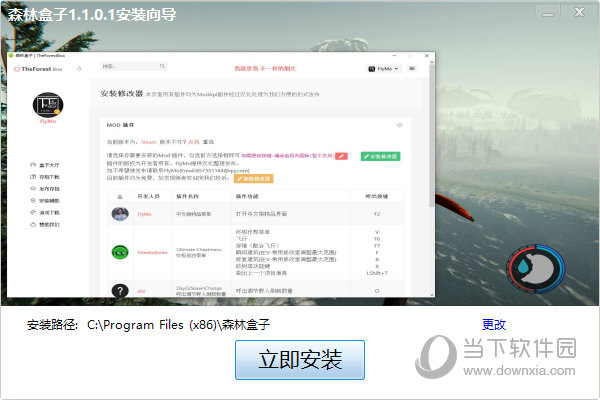Click the TheForest Box logo in preview
The width and height of the screenshot is (600, 400).
[x=38, y=69]
